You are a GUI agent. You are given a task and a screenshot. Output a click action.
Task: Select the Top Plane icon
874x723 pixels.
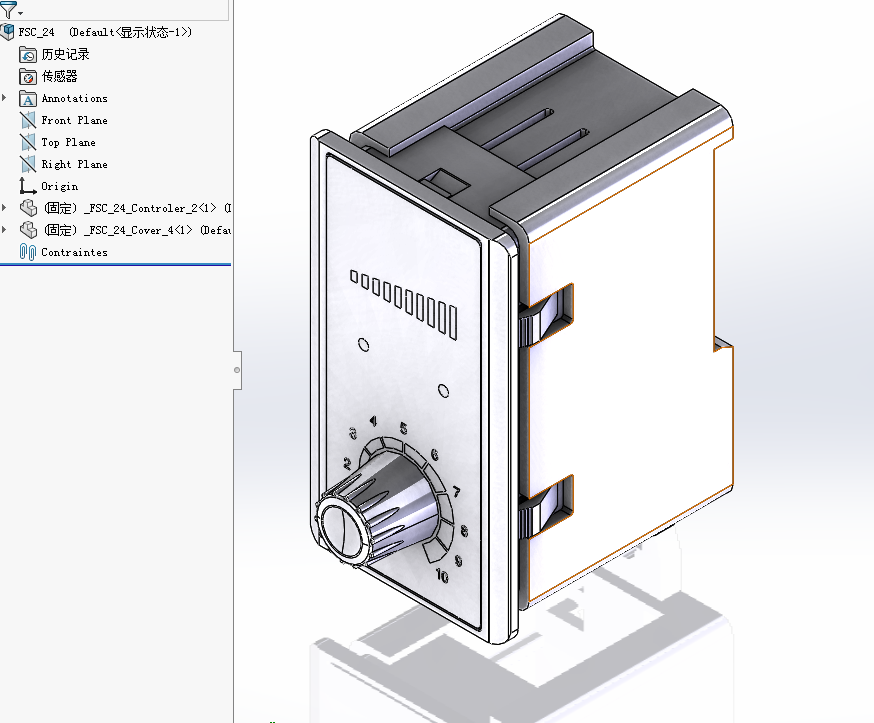pyautogui.click(x=28, y=142)
